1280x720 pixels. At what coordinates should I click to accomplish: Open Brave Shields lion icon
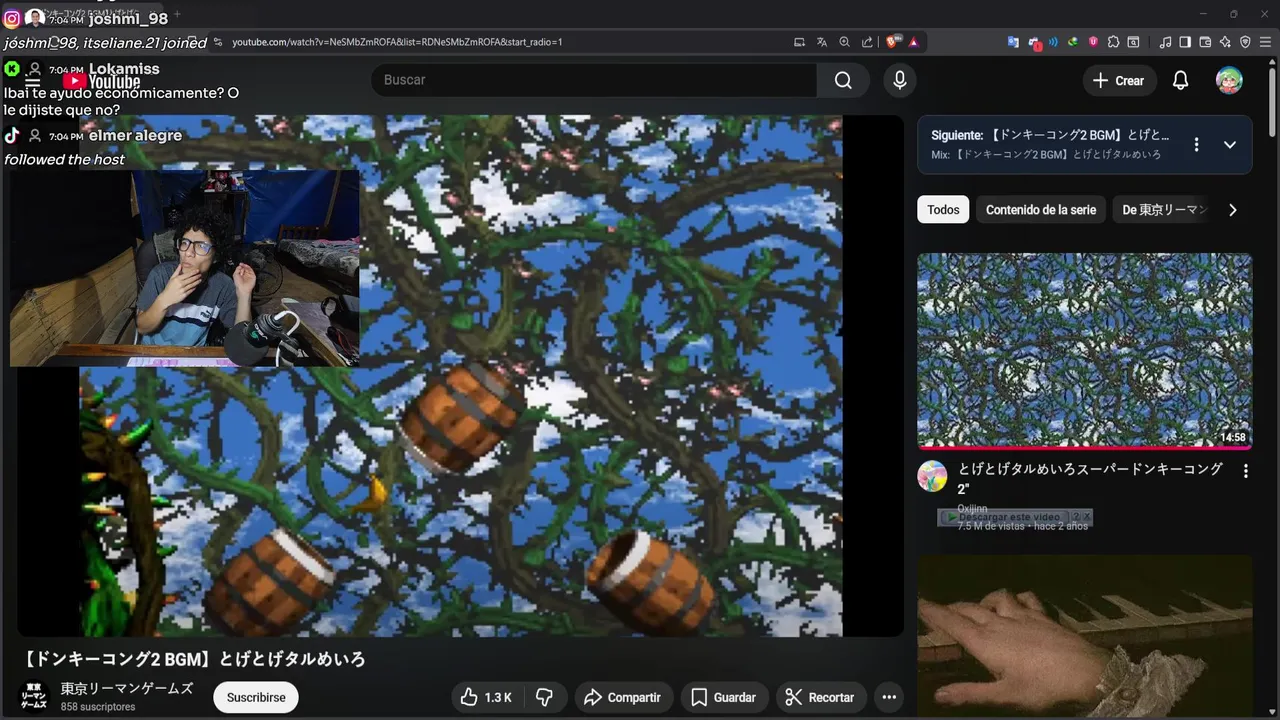click(893, 42)
